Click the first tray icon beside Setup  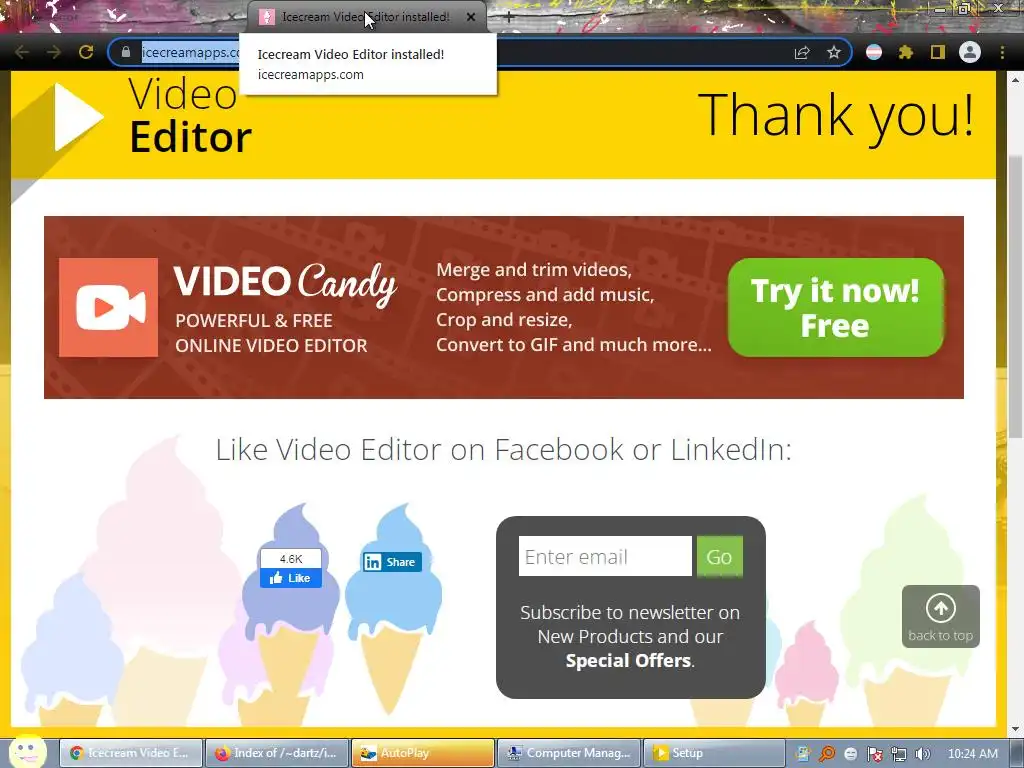coord(803,754)
